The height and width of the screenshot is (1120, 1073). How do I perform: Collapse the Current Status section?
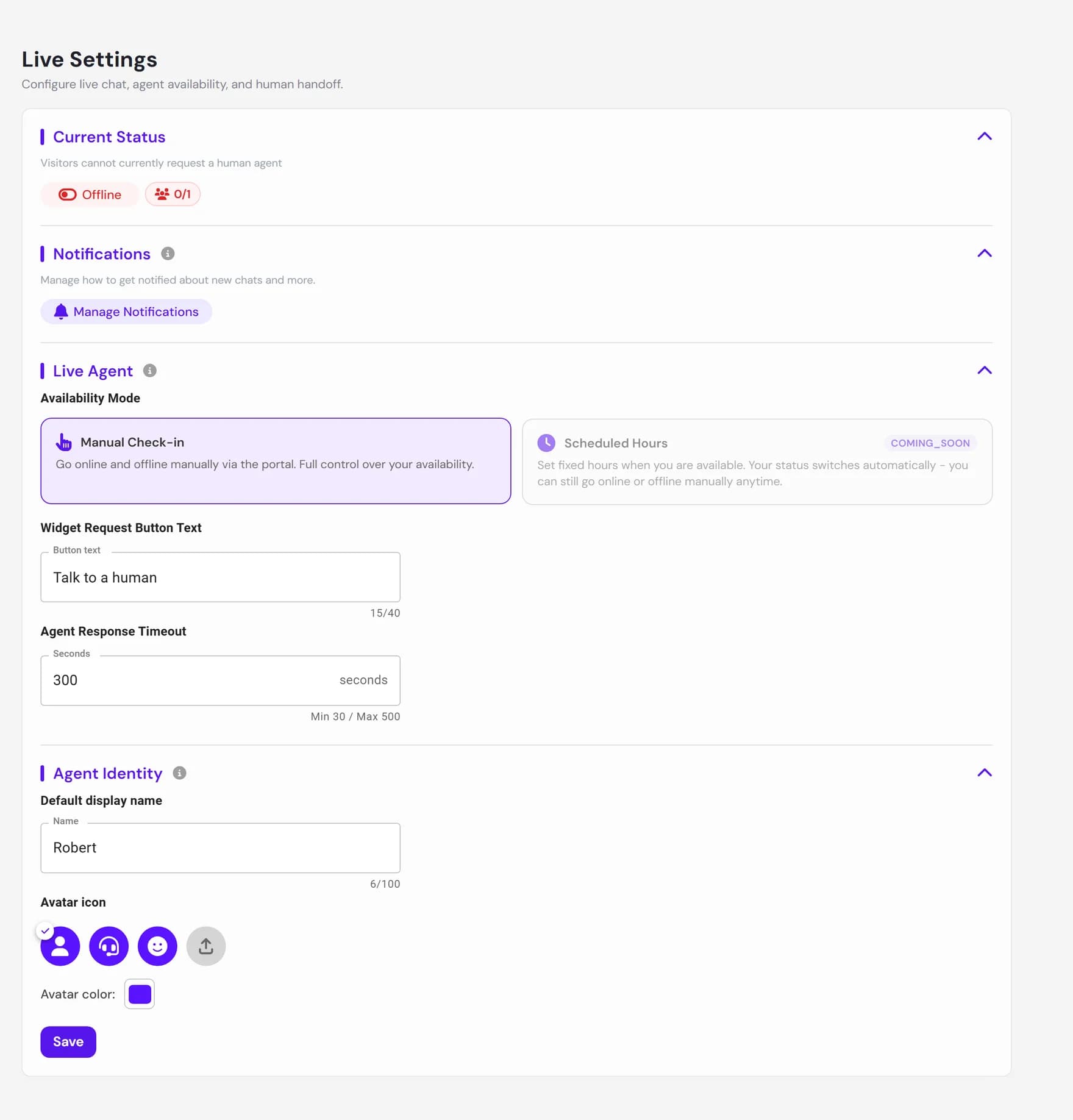[984, 137]
